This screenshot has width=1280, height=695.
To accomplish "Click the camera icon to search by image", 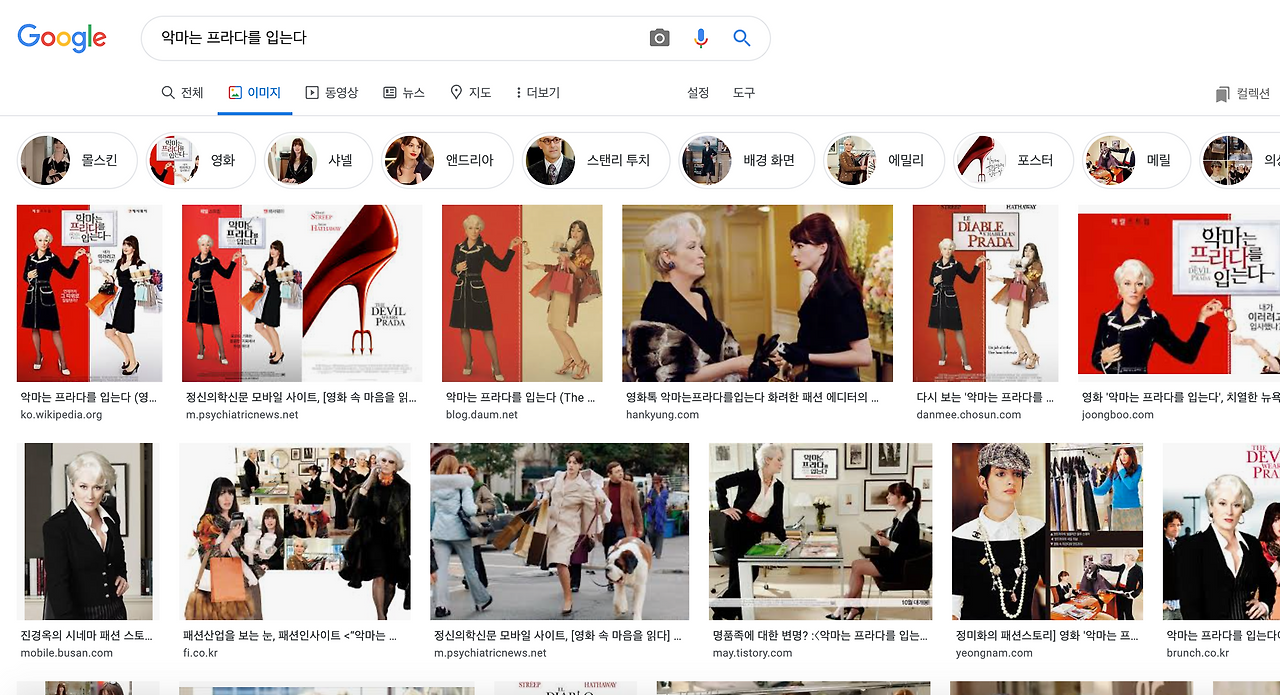I will coord(659,37).
